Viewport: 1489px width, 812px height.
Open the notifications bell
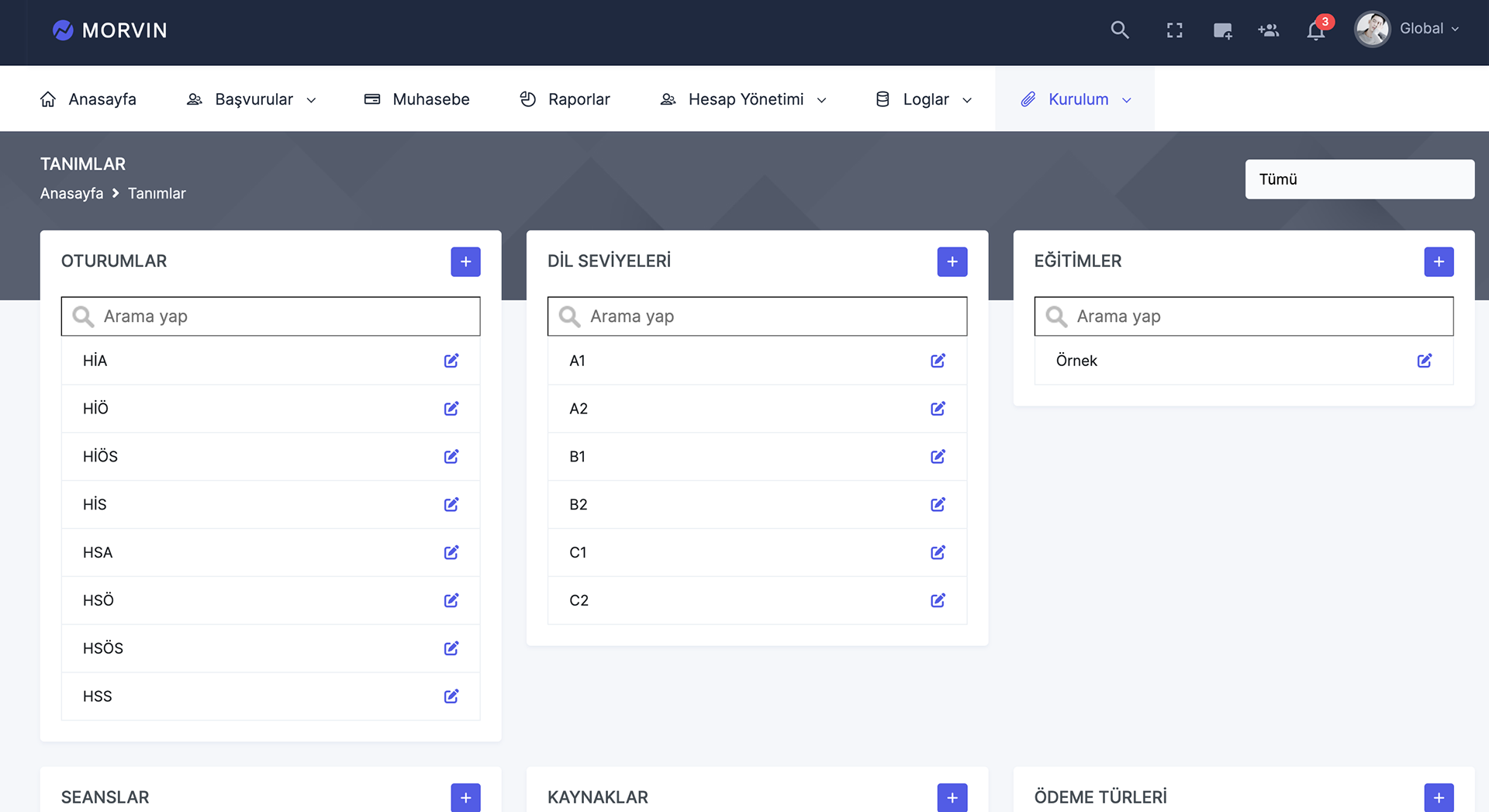click(1315, 31)
